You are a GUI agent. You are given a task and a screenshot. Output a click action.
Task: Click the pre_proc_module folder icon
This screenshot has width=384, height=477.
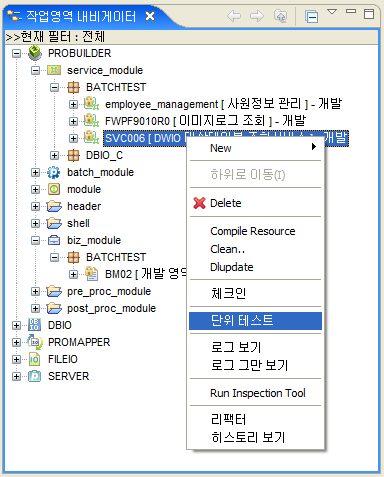(54, 291)
